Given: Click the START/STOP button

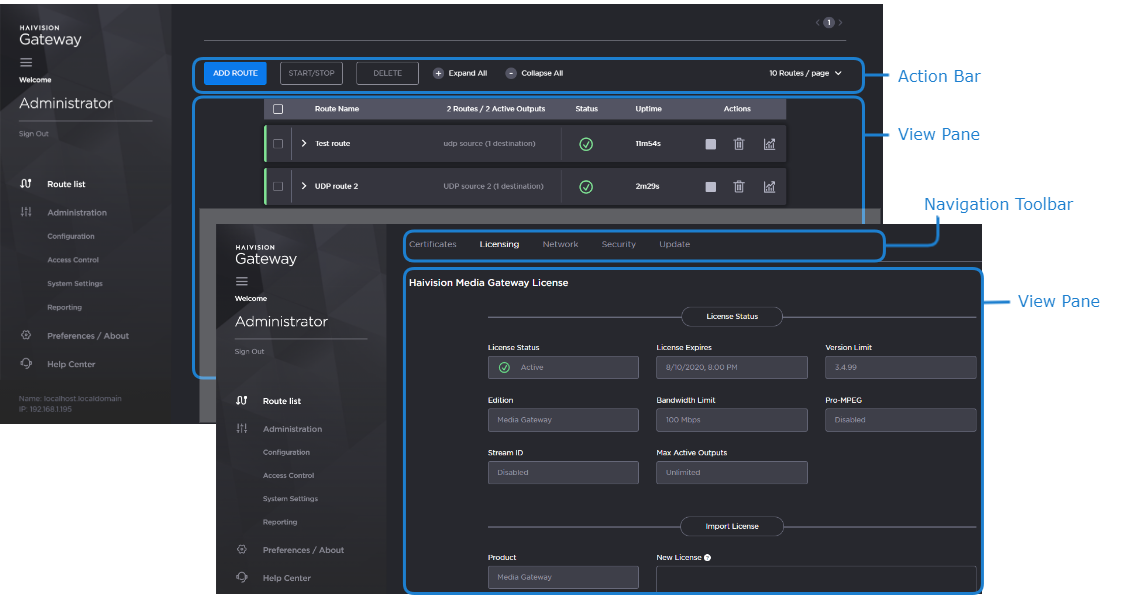Looking at the screenshot, I should point(311,73).
